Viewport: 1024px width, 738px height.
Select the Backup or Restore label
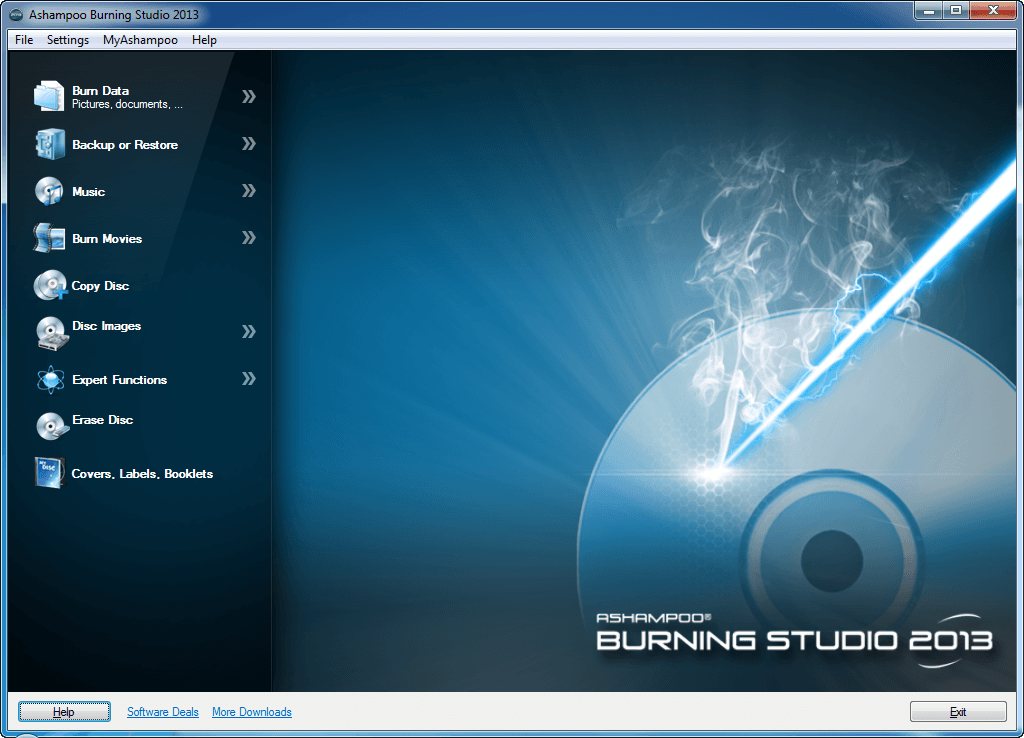tap(125, 145)
